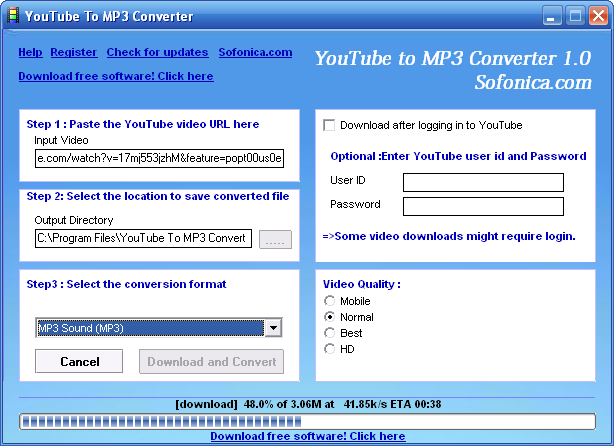The width and height of the screenshot is (614, 446).
Task: Select Best video quality
Action: tap(330, 333)
